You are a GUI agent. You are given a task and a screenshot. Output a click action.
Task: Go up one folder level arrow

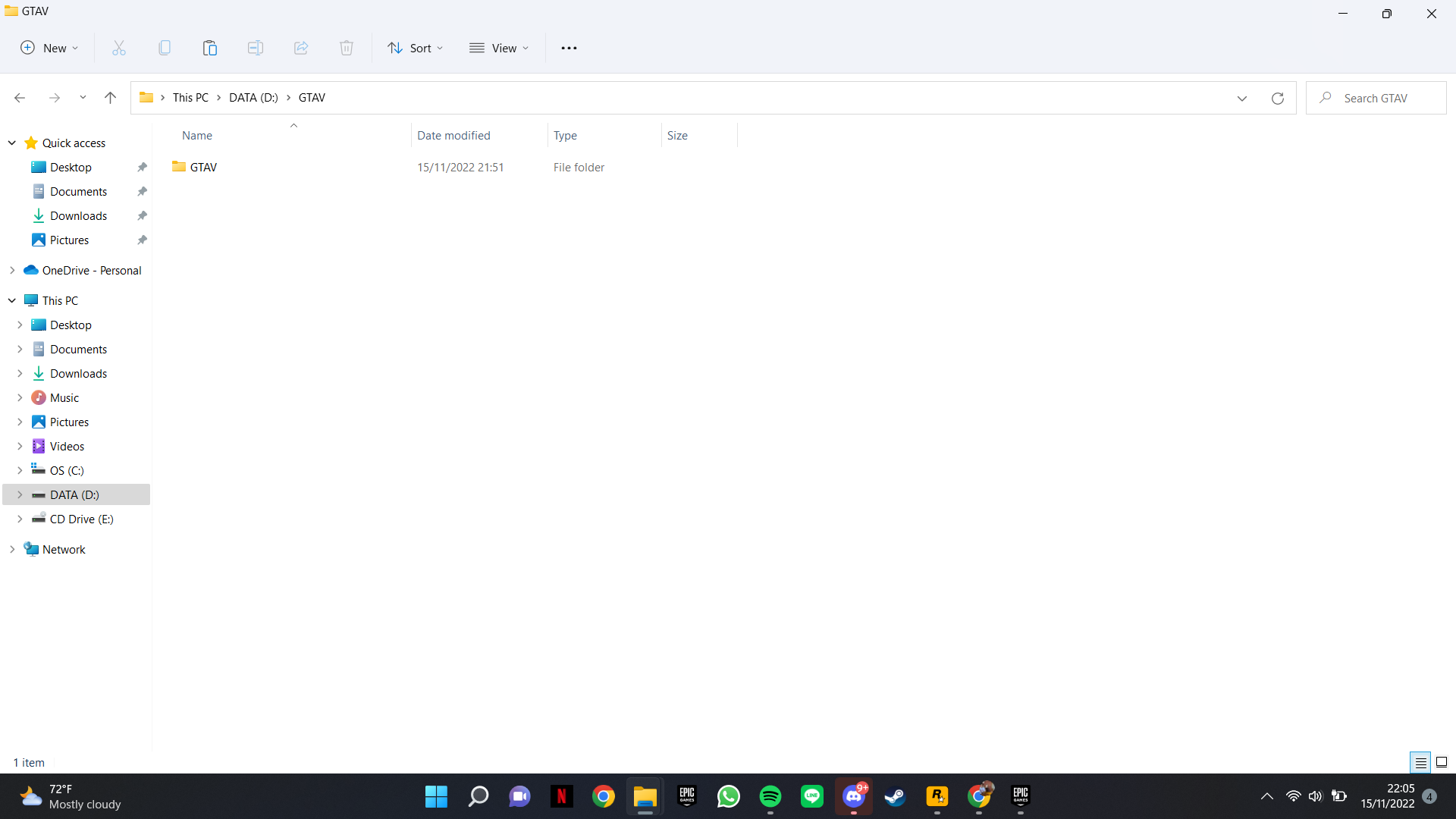(x=110, y=98)
